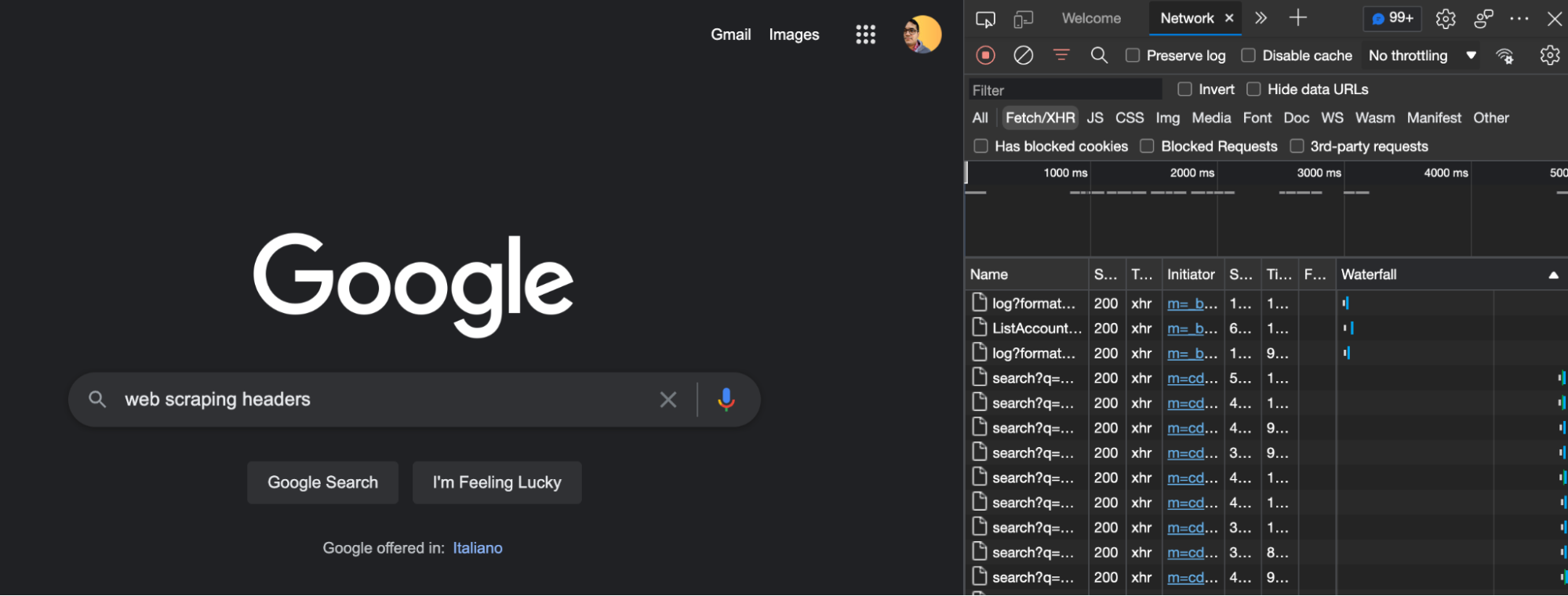Screen dimensions: 1568x596
Task: Toggle the network filter funnel icon
Action: [1061, 56]
